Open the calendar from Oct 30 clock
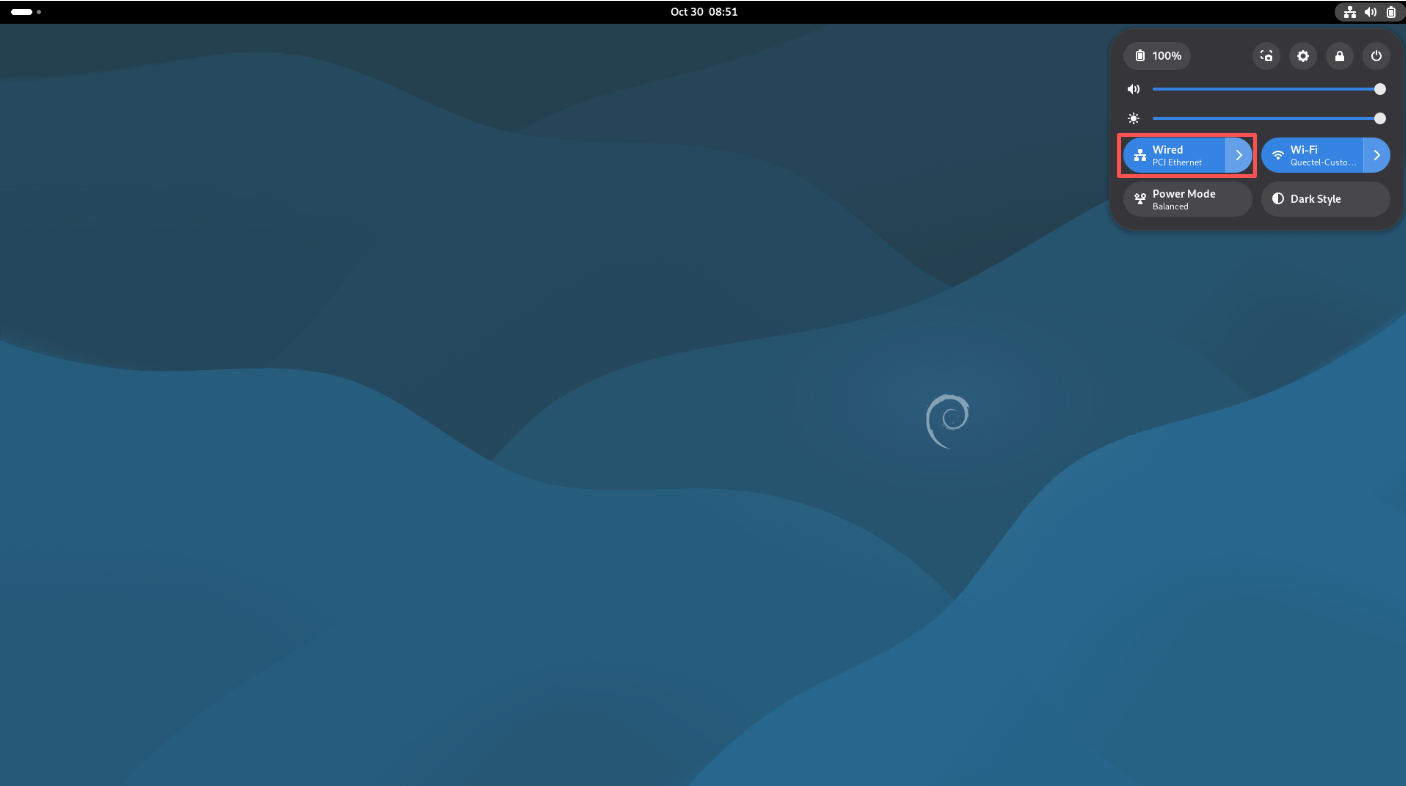 704,12
